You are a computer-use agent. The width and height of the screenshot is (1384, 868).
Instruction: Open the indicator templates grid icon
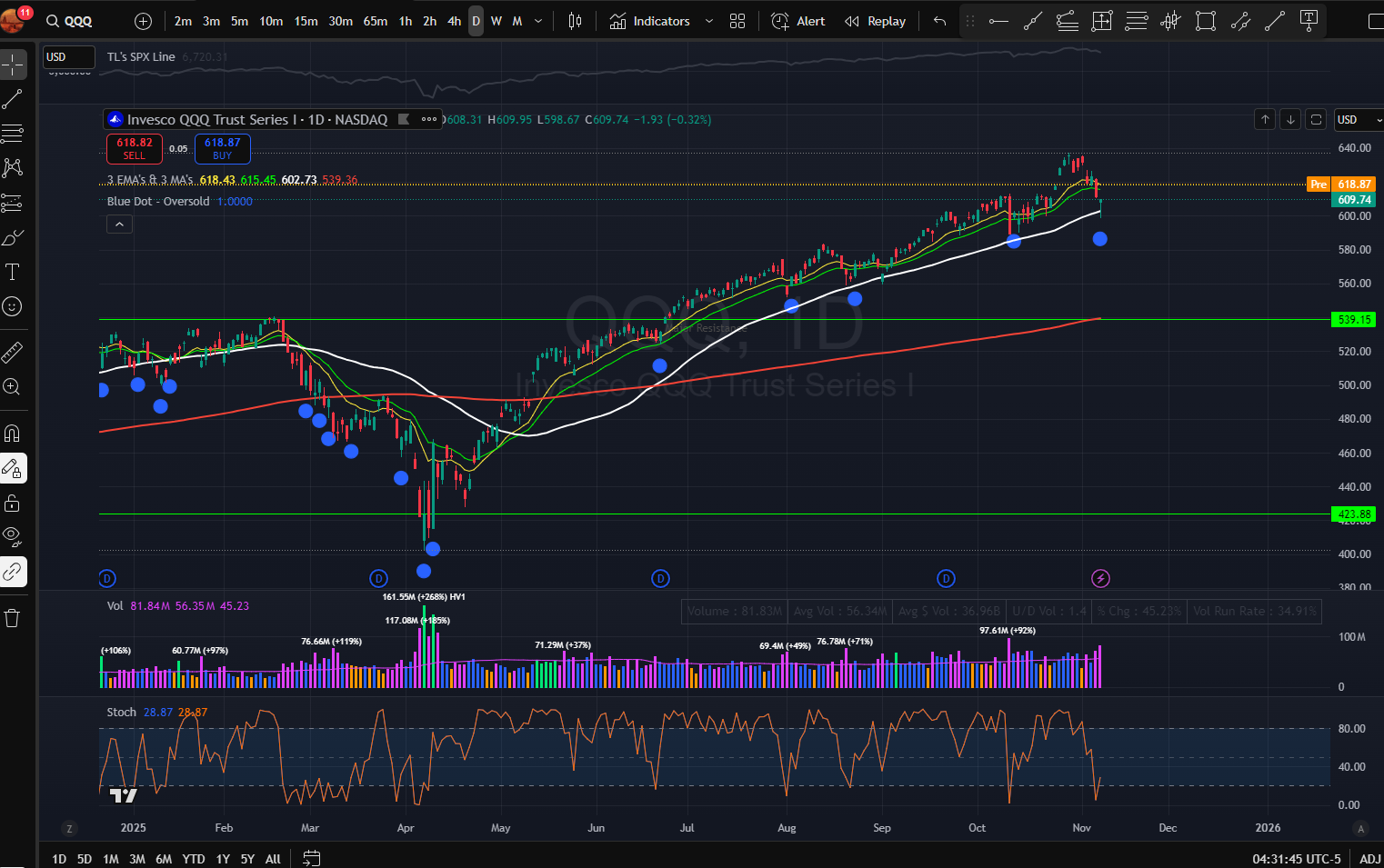737,21
